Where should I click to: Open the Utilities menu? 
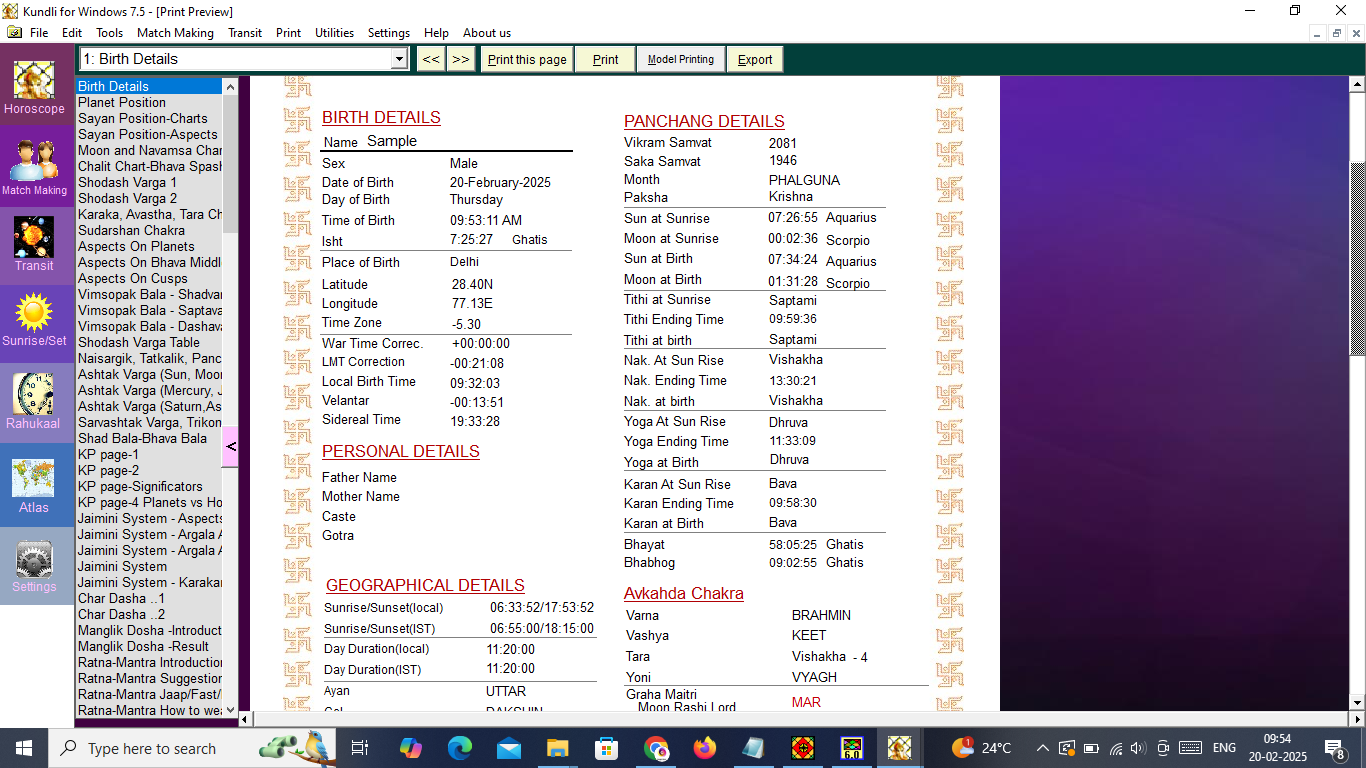(334, 33)
